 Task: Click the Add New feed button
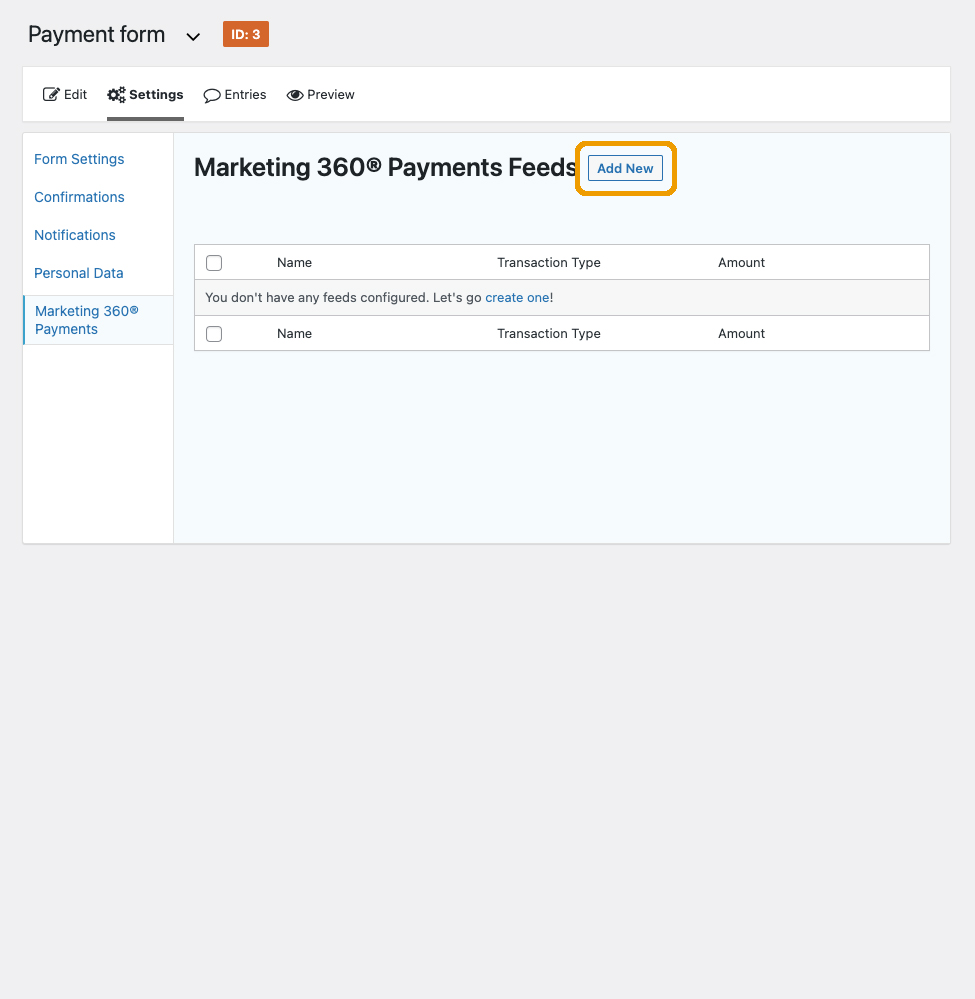pyautogui.click(x=625, y=168)
